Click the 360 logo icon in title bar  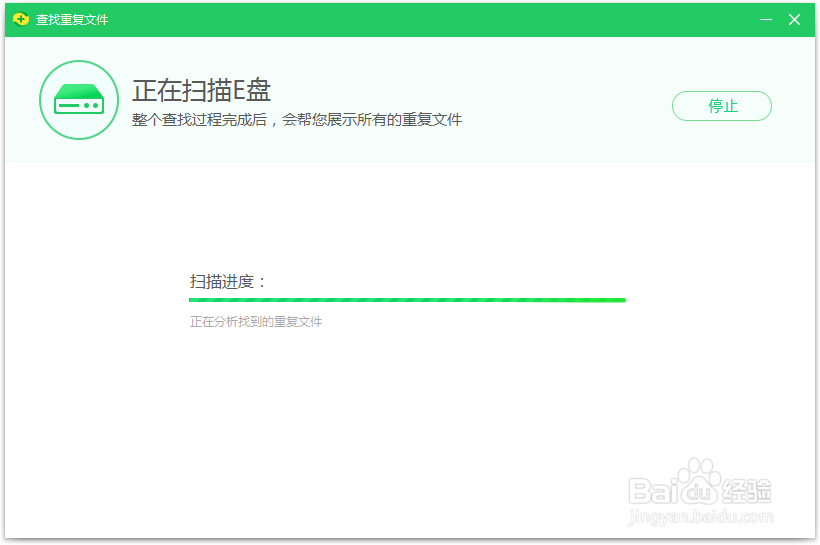(x=21, y=19)
